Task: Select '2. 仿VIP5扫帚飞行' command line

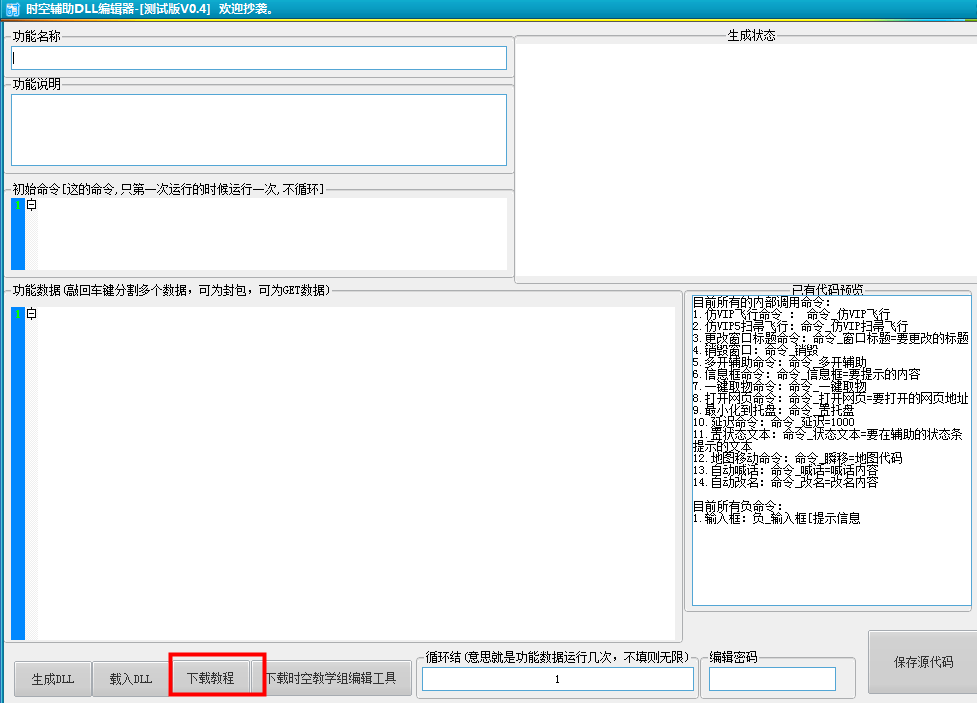Action: click(x=800, y=326)
